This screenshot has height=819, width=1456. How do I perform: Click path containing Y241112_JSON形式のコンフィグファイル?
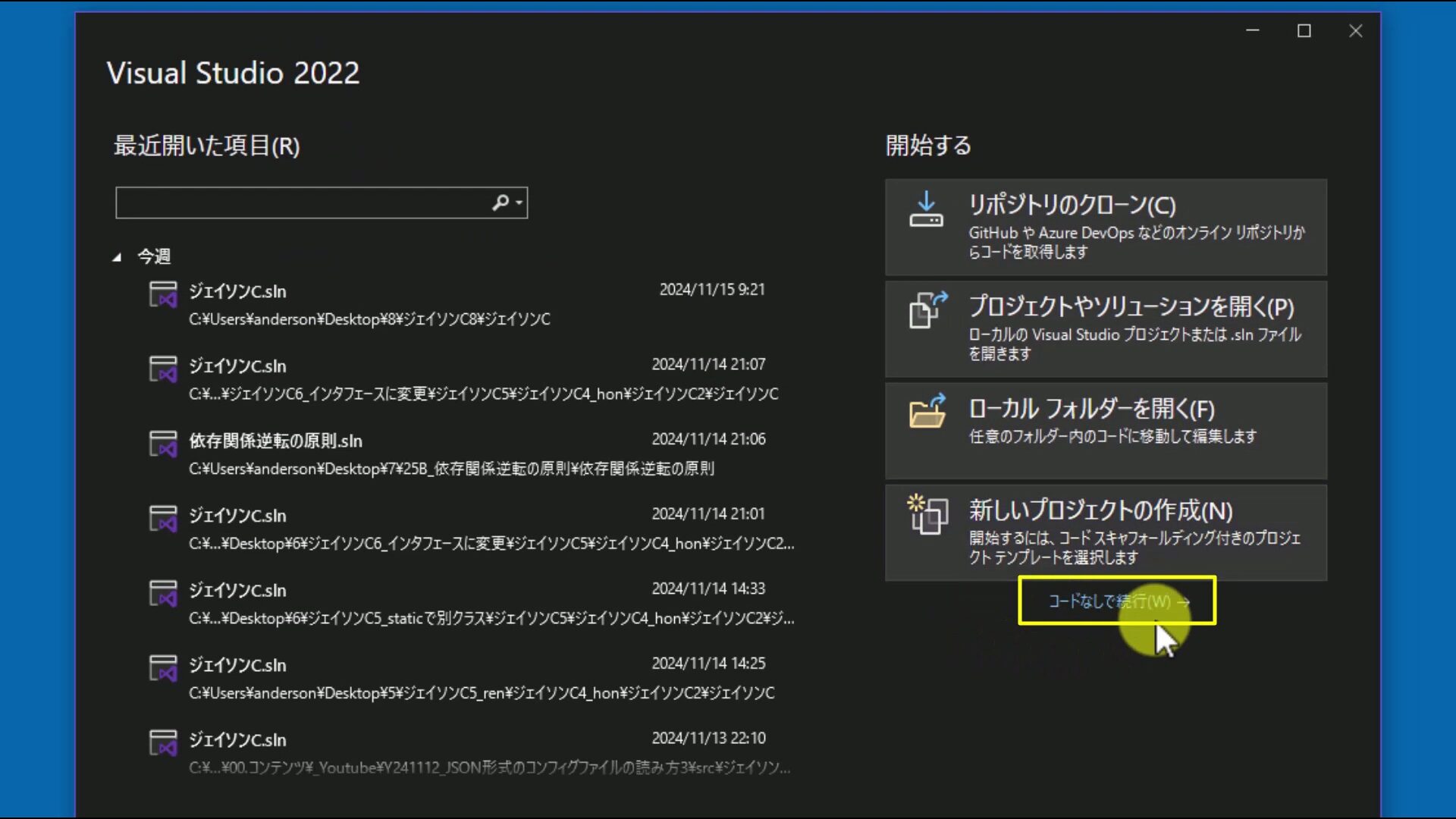tap(489, 768)
